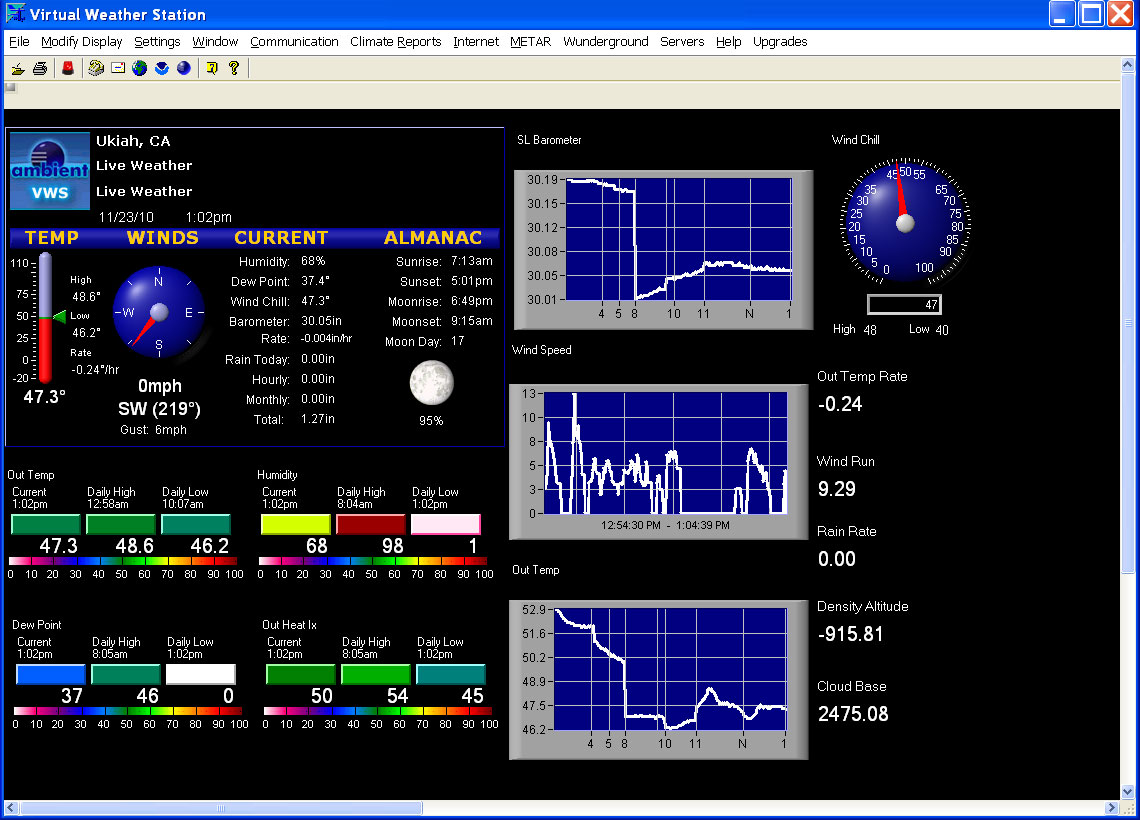
Task: Click the Earth globe internet icon
Action: coord(139,68)
